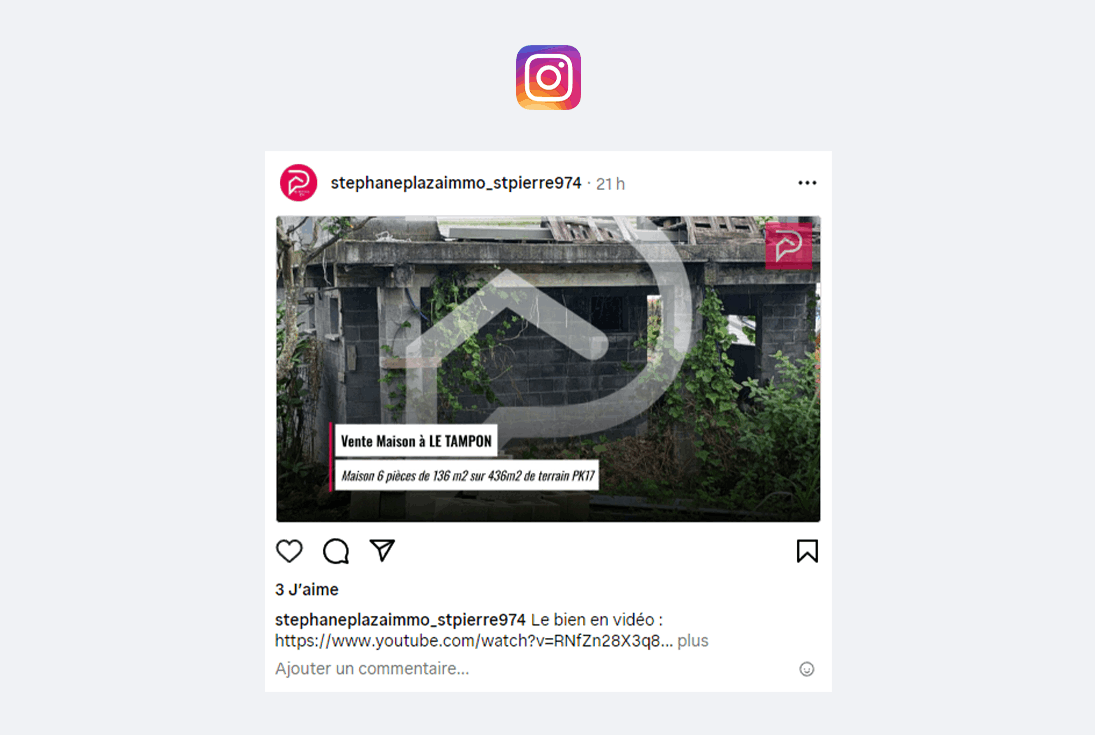The image size is (1095, 735).
Task: Click the 21 h timestamp
Action: pos(610,184)
